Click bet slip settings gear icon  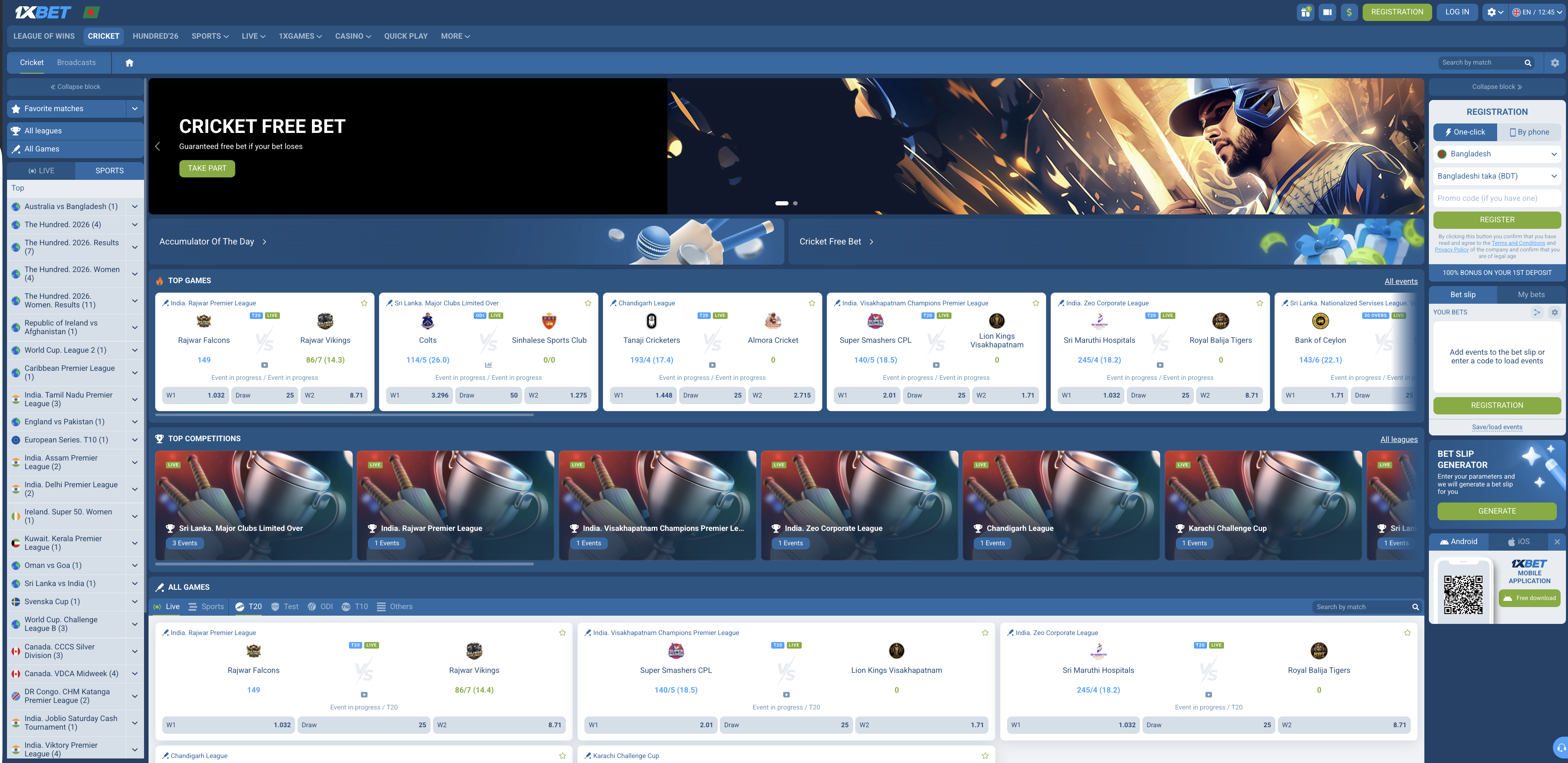point(1554,312)
